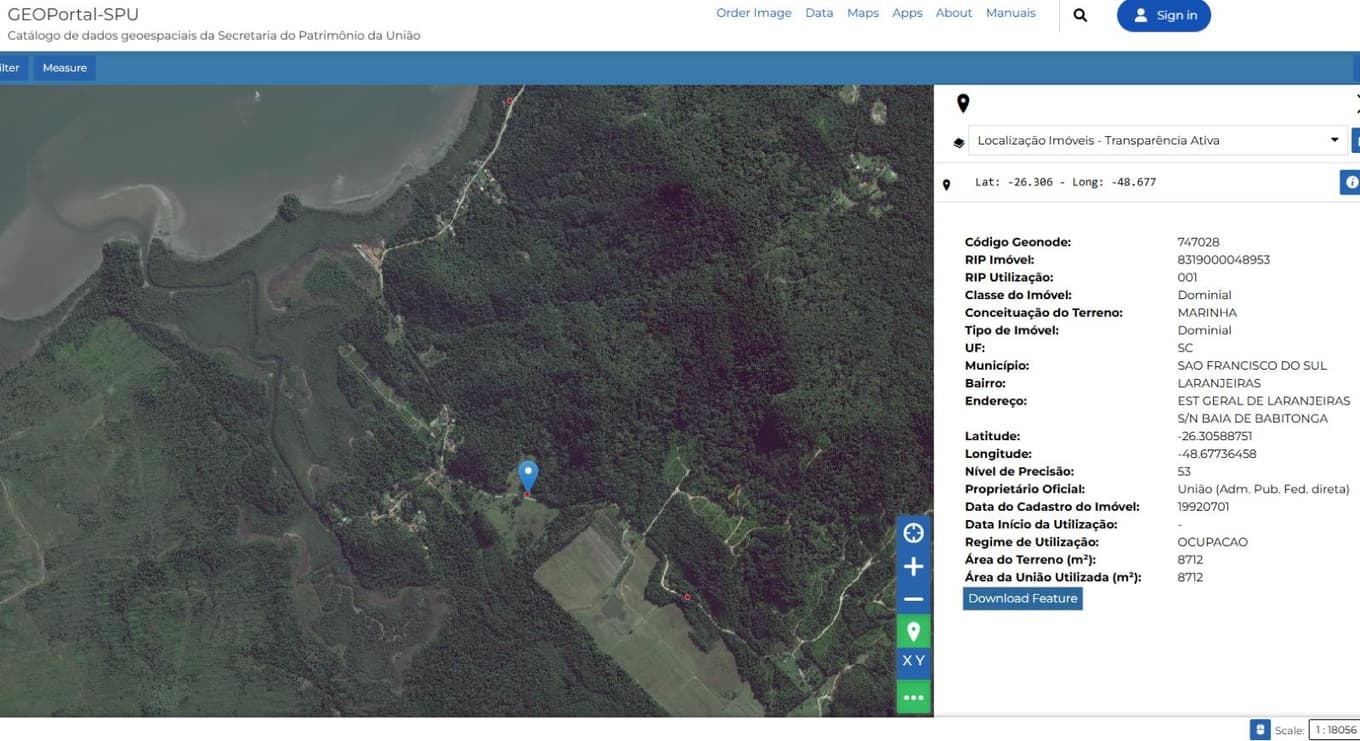The image size is (1360, 741).
Task: Click the Proprietário Oficial value União
Action: 1264,489
